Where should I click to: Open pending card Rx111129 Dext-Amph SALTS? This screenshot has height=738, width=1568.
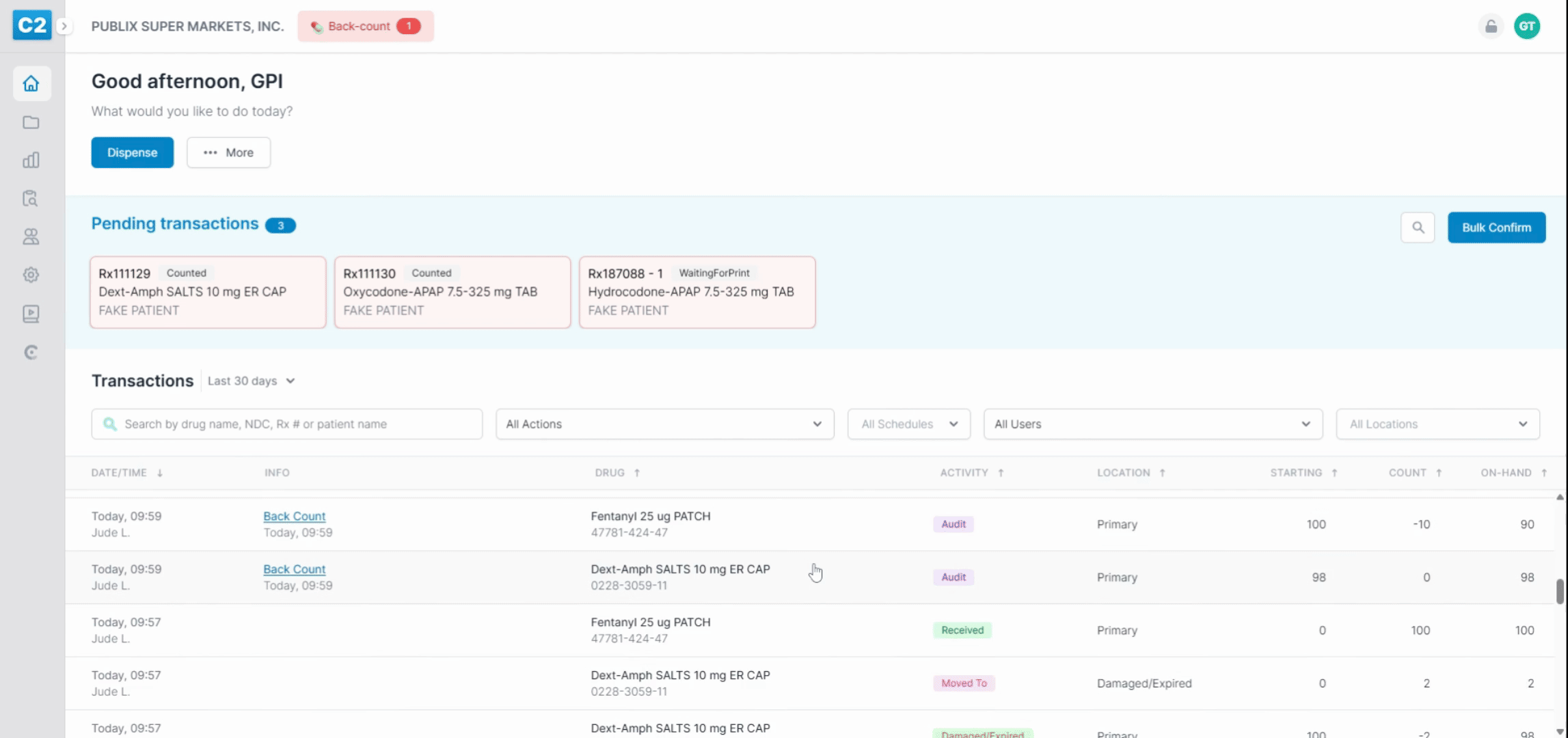pyautogui.click(x=208, y=292)
